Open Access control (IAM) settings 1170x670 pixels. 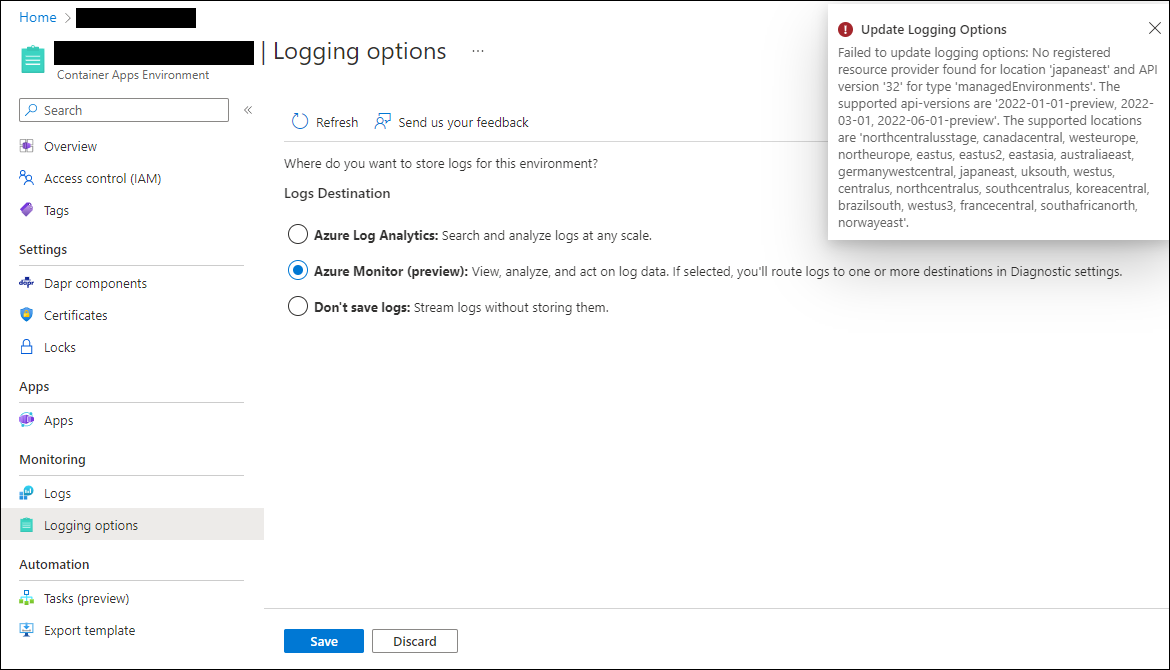[103, 178]
